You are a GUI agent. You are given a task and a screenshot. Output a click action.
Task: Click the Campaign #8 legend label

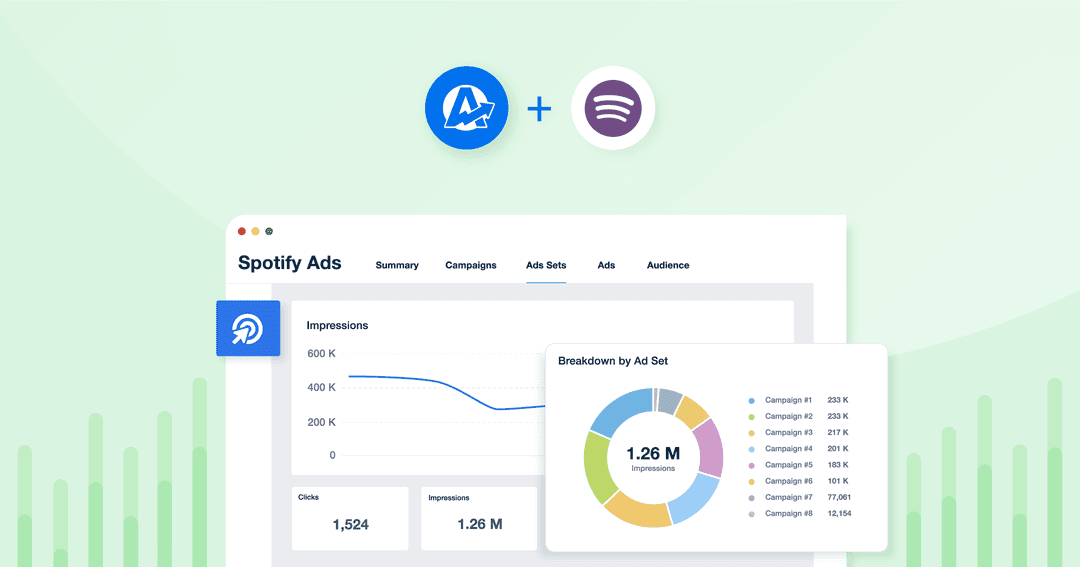click(x=789, y=513)
